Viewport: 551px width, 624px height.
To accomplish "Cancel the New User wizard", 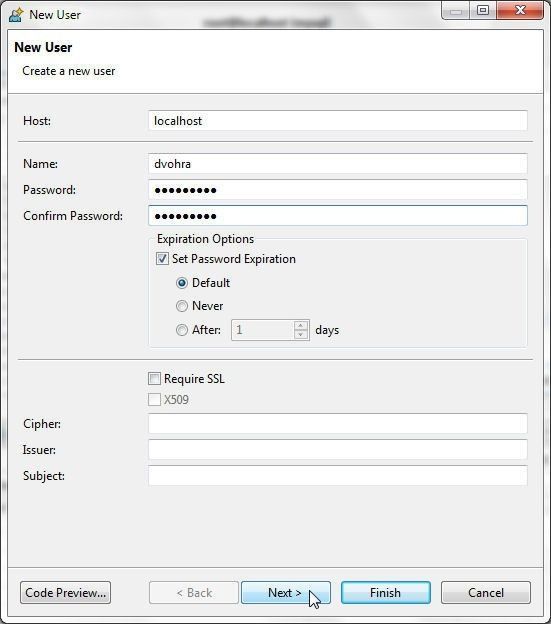I will [486, 593].
